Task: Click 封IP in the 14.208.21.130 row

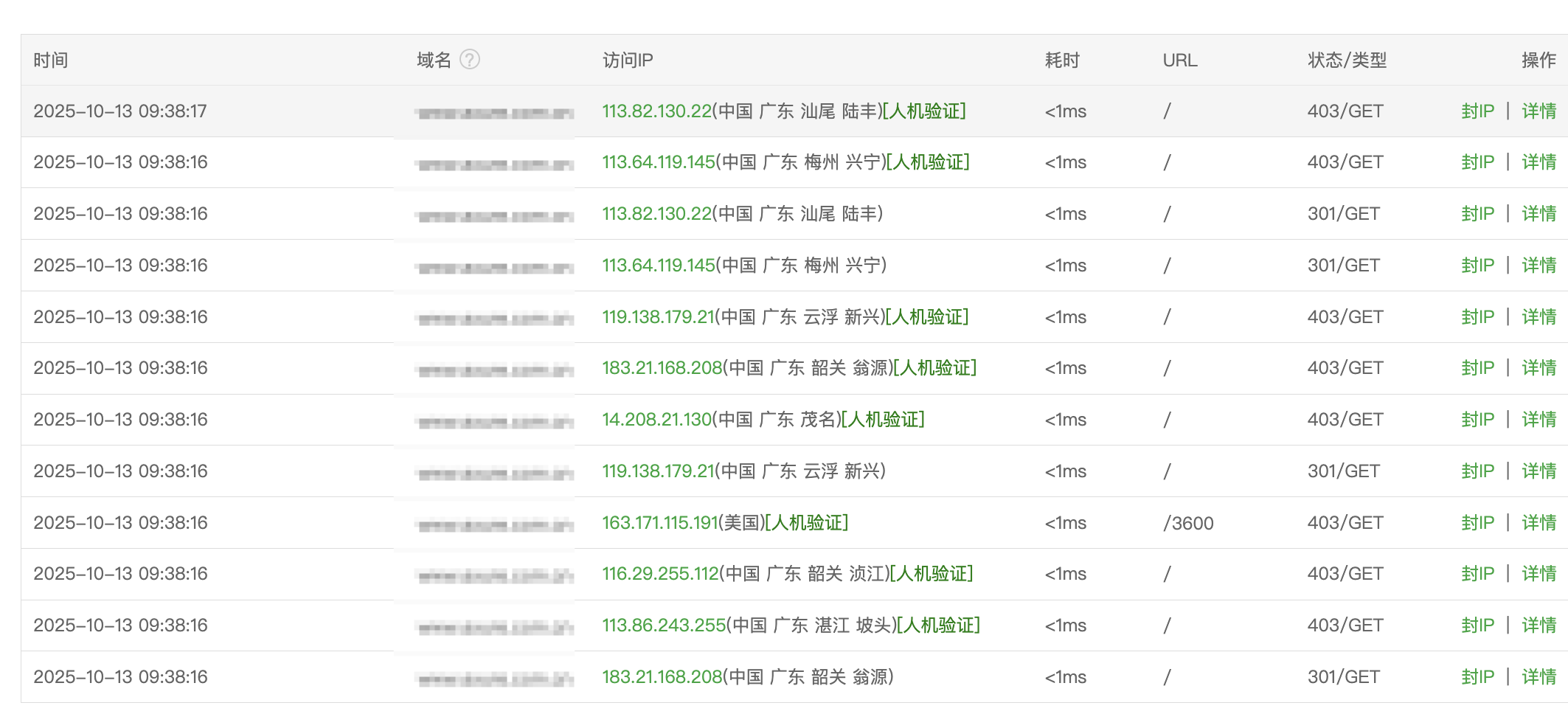Action: pyautogui.click(x=1477, y=420)
